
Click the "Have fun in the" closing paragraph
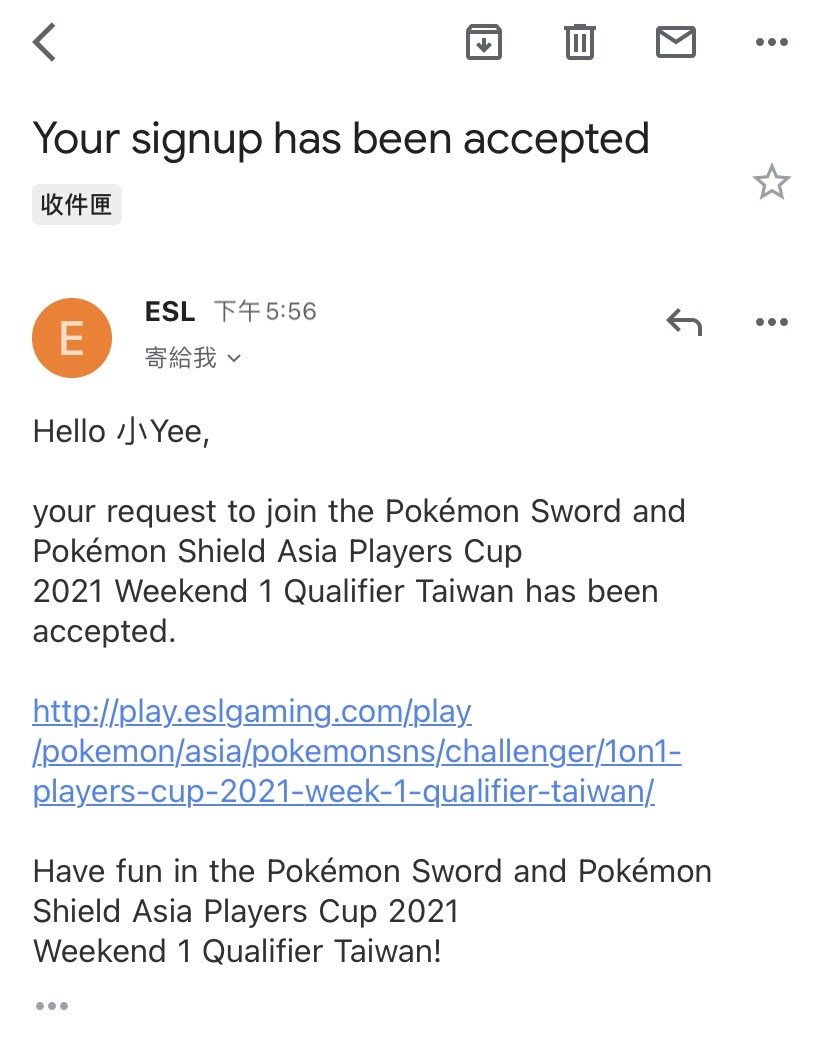[x=372, y=910]
